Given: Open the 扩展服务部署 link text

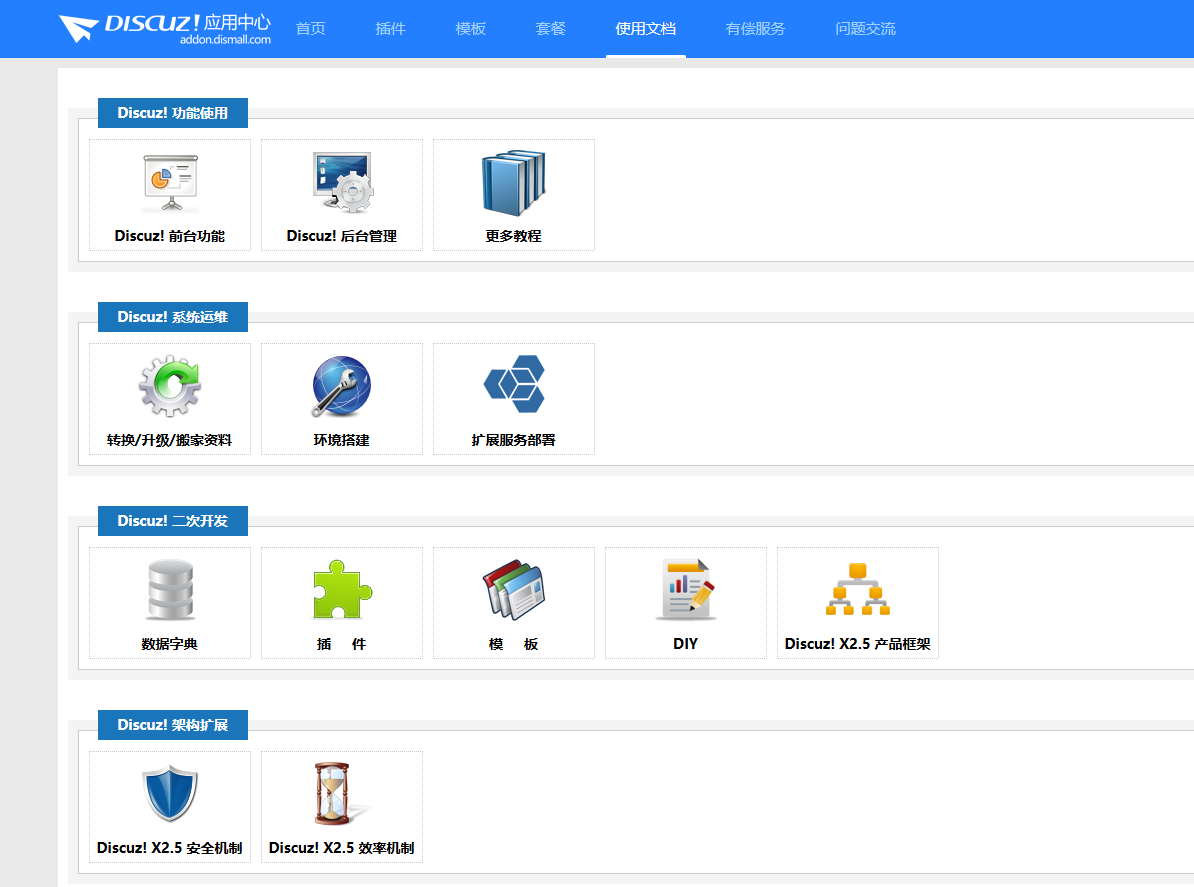Looking at the screenshot, I should coord(514,440).
